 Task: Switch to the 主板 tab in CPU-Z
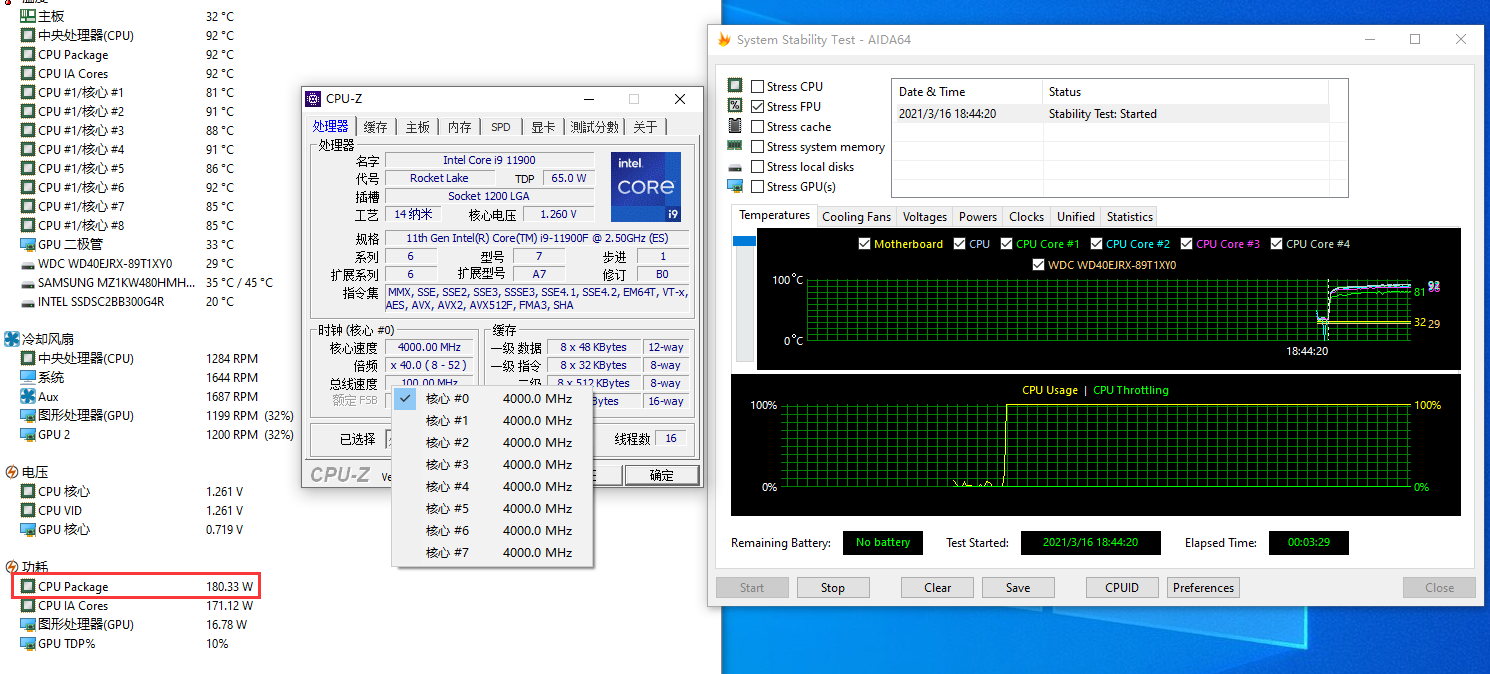pos(418,127)
